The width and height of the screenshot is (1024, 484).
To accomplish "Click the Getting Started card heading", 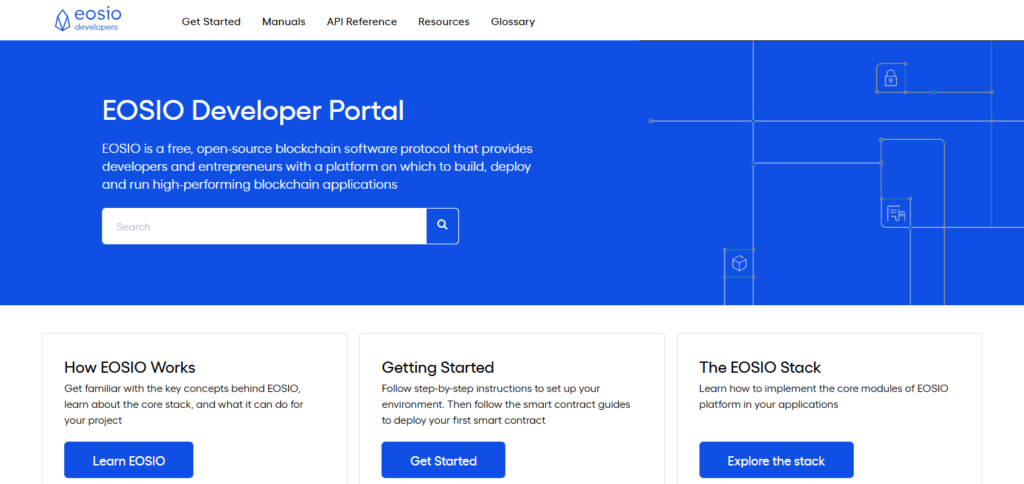I will coord(438,367).
